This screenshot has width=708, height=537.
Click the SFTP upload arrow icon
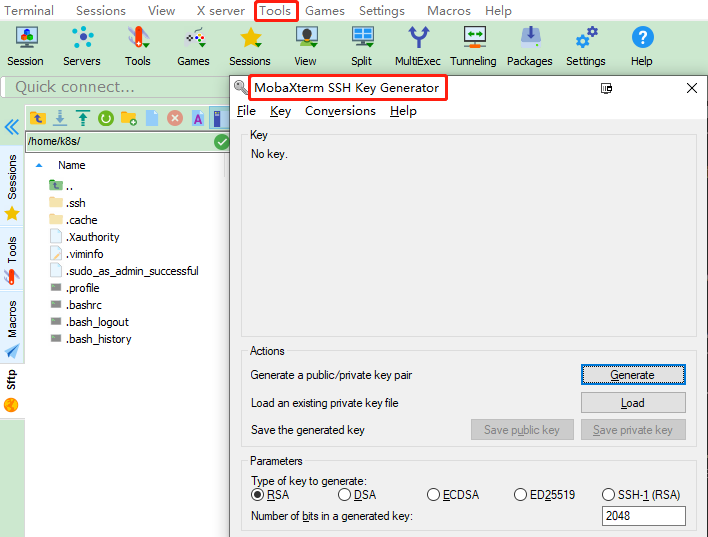pyautogui.click(x=83, y=118)
